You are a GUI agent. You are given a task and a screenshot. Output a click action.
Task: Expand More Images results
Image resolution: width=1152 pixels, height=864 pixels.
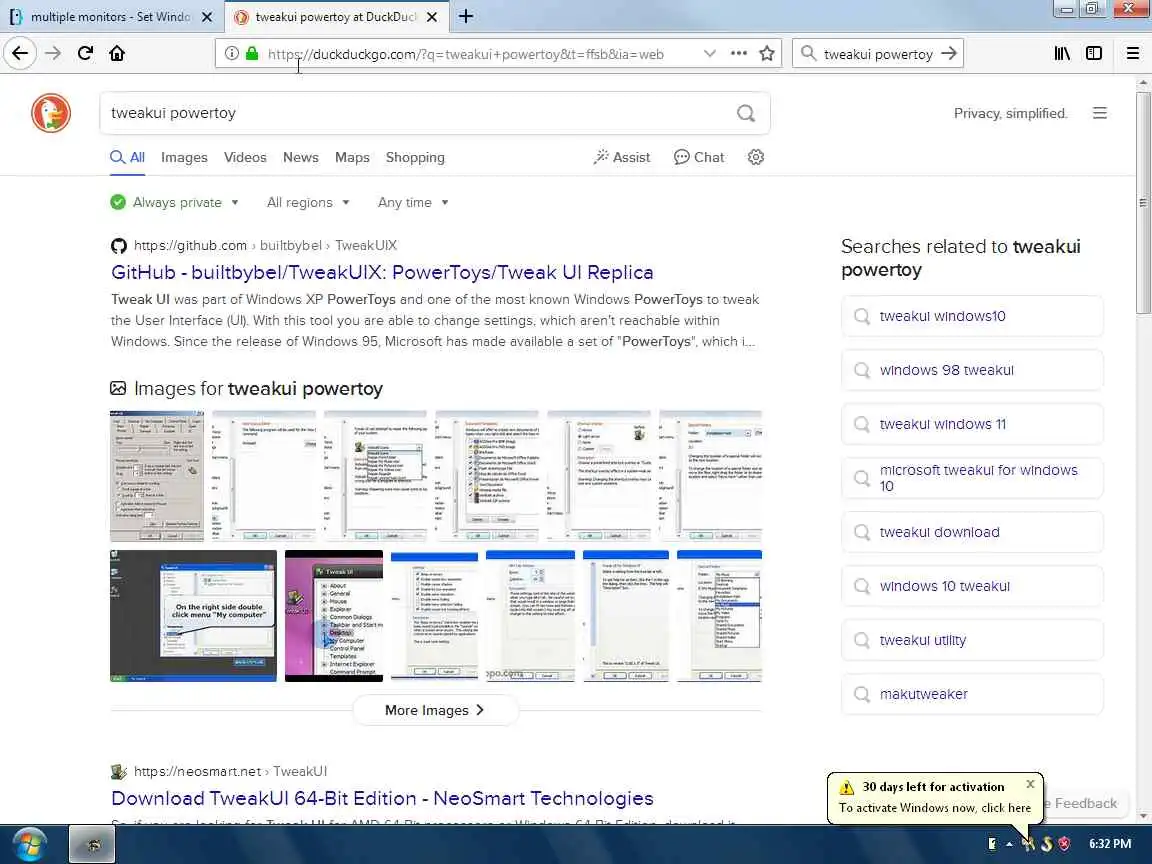[x=435, y=710]
